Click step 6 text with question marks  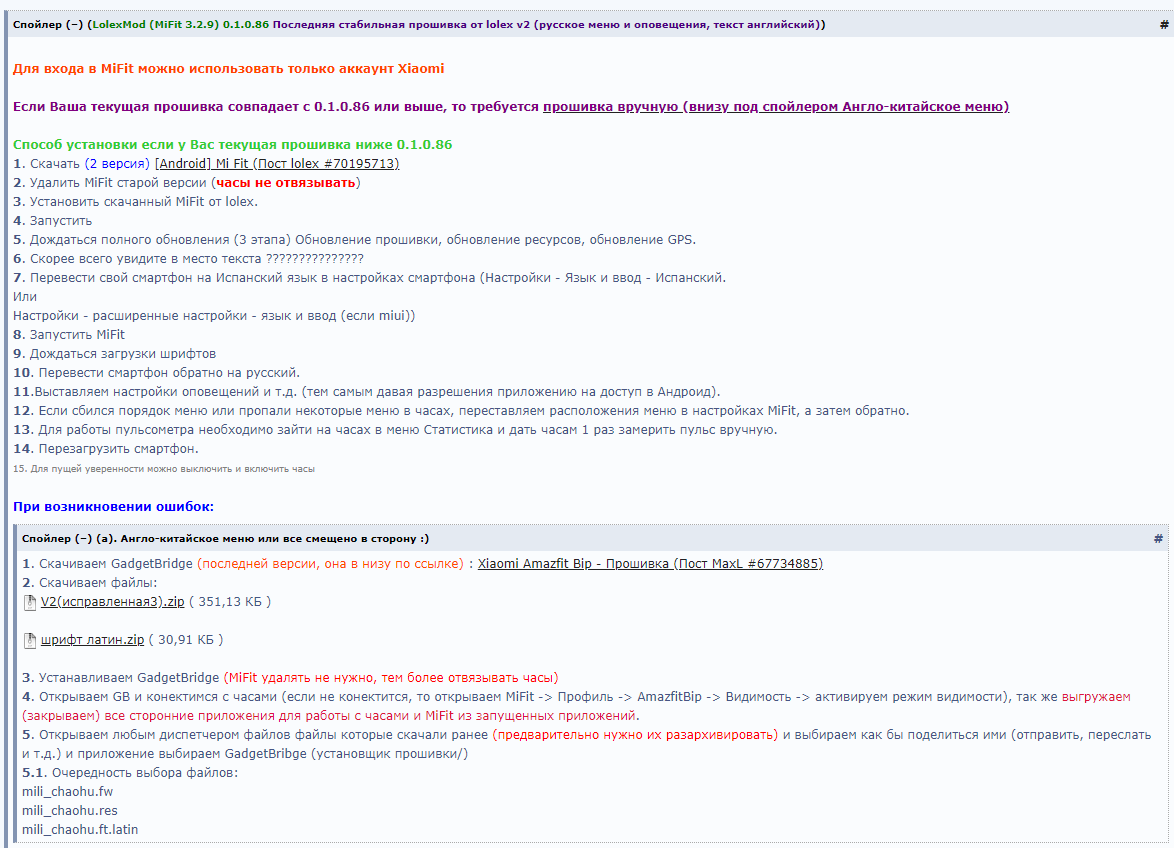(188, 259)
